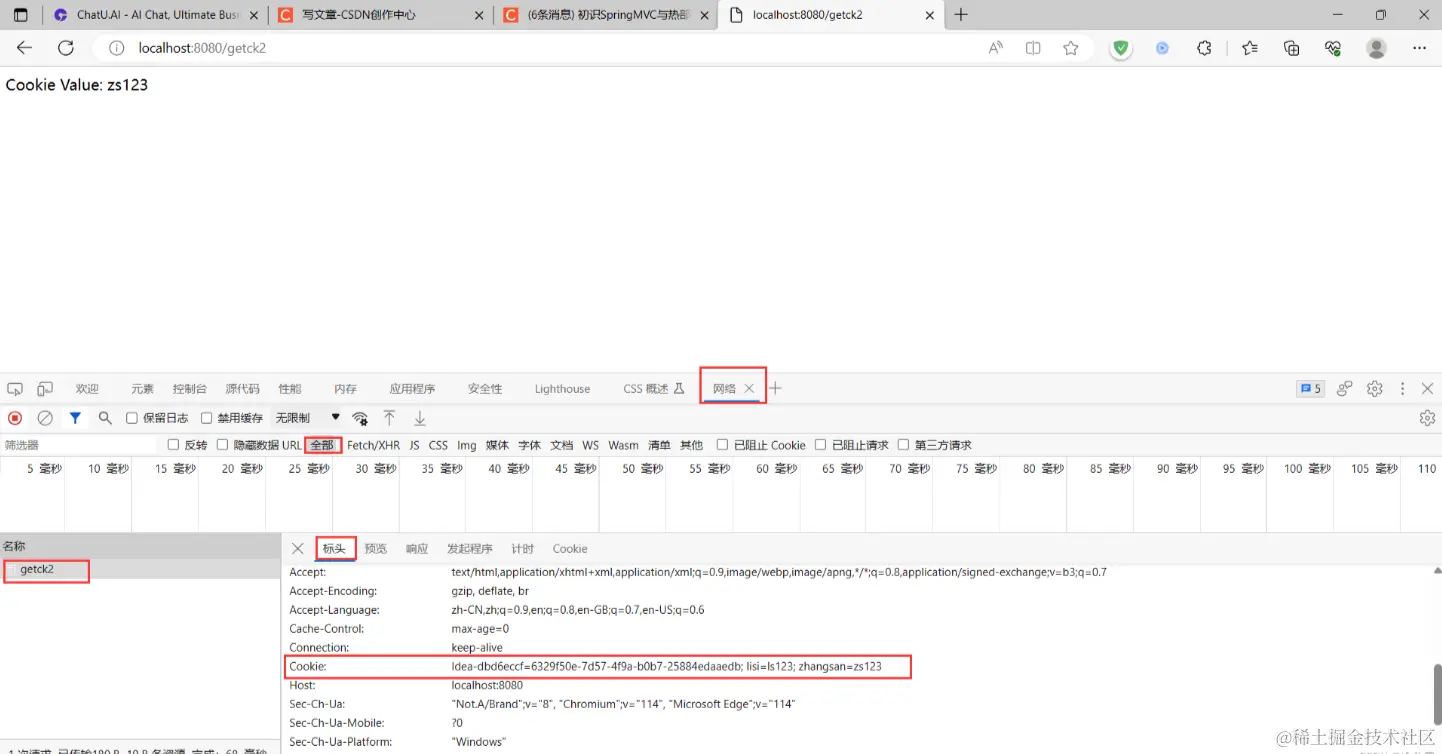Check the 已阻止请求 option
Image resolution: width=1442 pixels, height=754 pixels.
point(821,445)
